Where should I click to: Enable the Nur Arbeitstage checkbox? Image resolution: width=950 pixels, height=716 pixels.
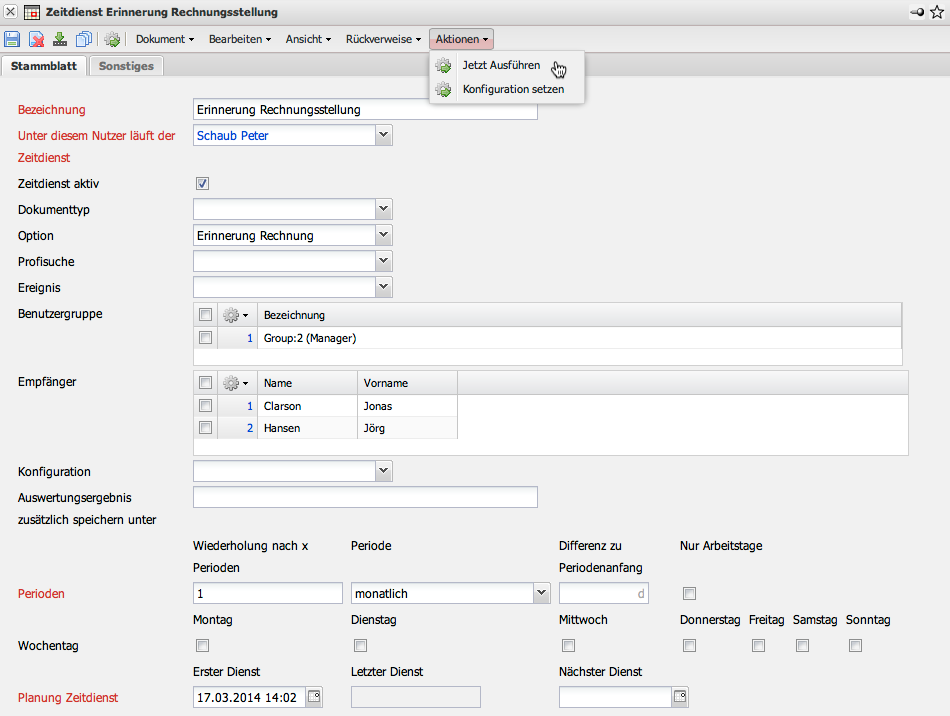point(689,594)
